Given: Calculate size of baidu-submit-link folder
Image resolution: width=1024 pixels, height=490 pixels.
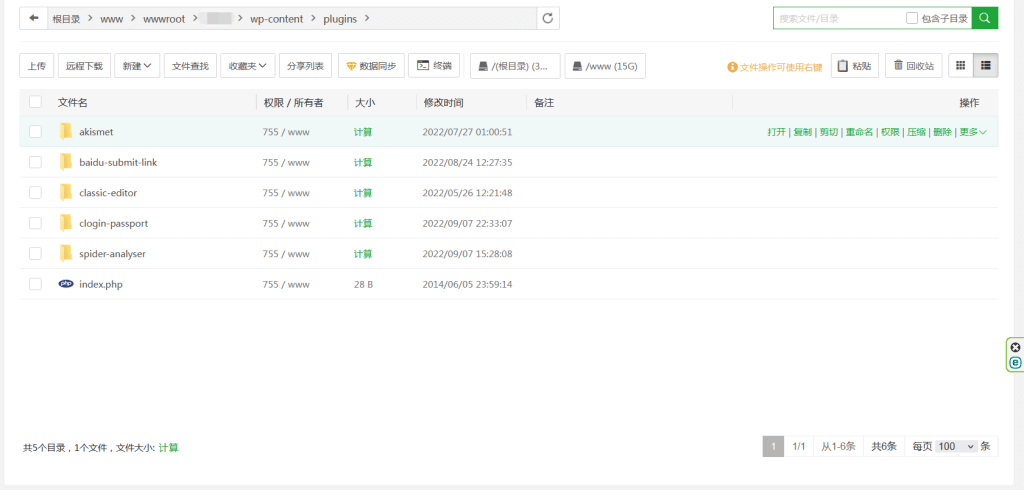Looking at the screenshot, I should coord(363,162).
